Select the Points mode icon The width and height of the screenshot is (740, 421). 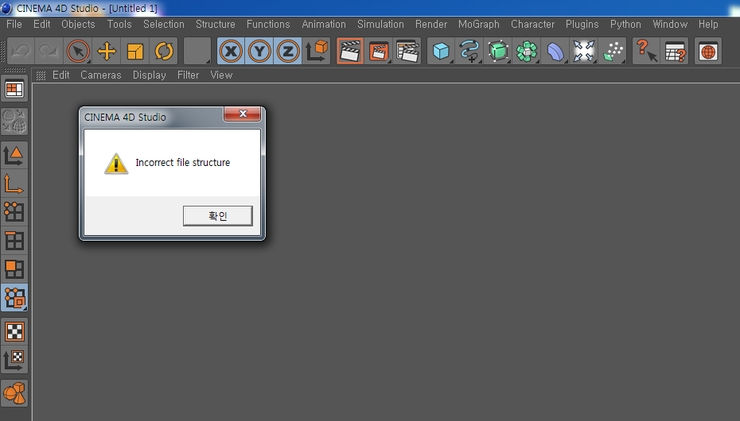[14, 212]
